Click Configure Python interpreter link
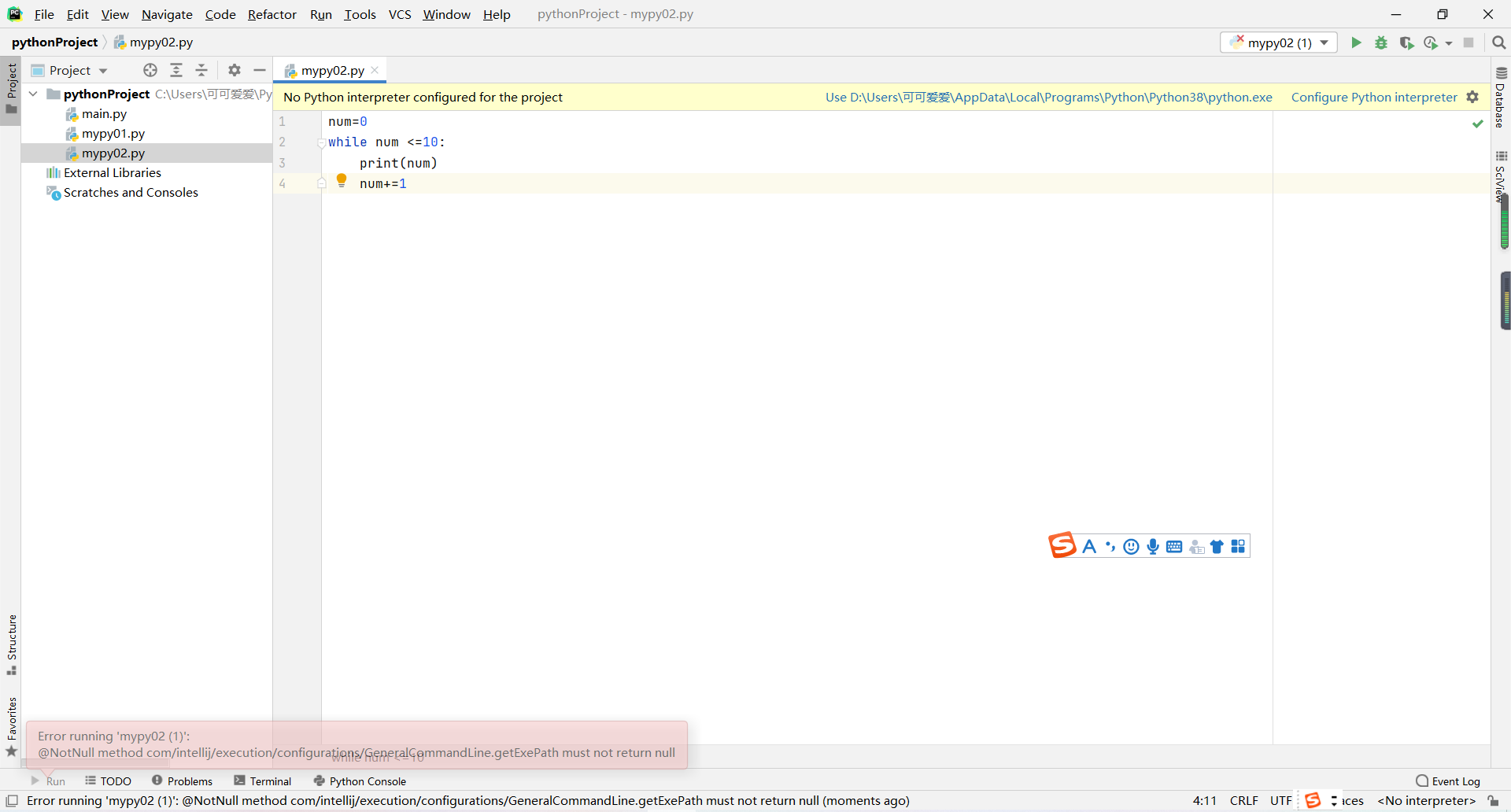This screenshot has width=1511, height=812. (1374, 97)
